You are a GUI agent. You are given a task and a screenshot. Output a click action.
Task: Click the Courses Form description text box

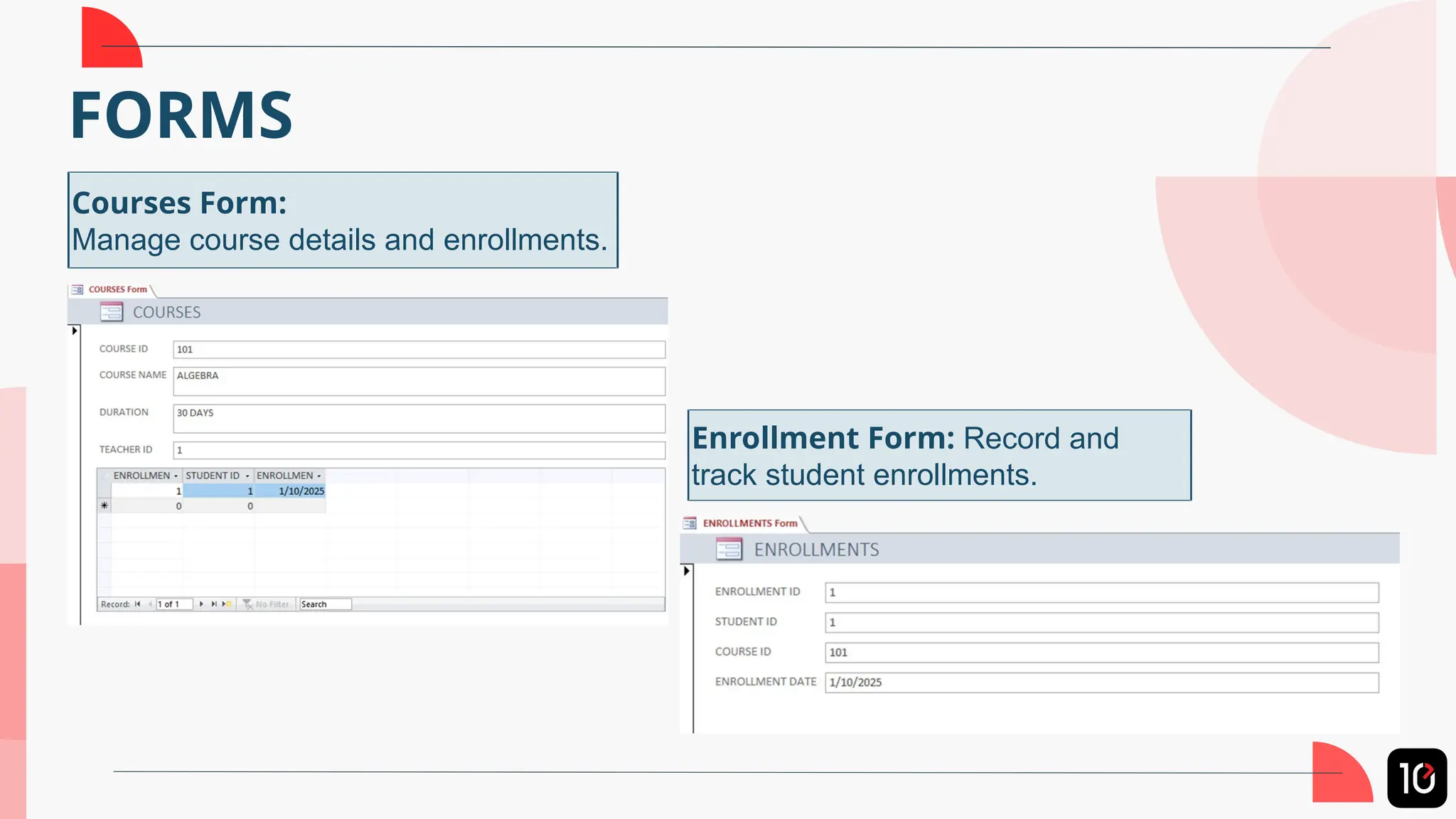point(343,220)
